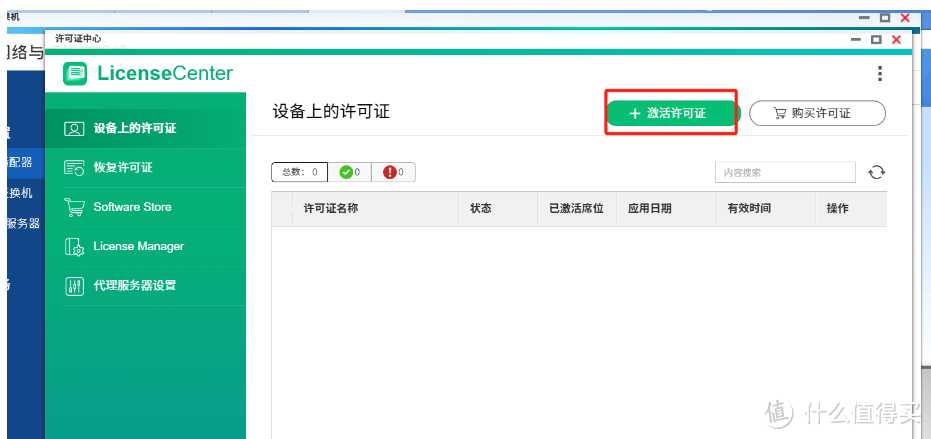Click the 恢复许可证 sidebar icon
The height and width of the screenshot is (439, 931).
pos(74,168)
